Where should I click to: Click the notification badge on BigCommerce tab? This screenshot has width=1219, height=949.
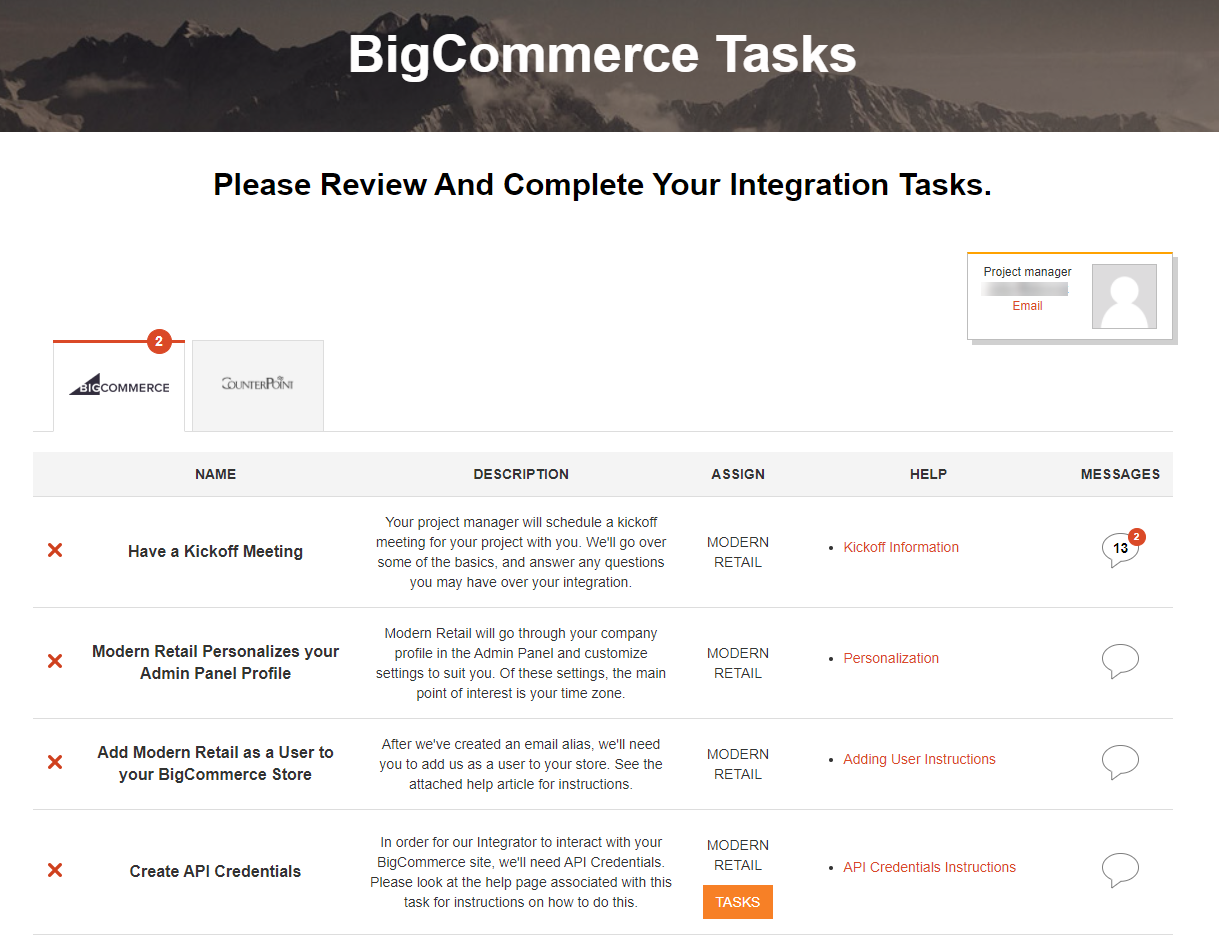158,341
